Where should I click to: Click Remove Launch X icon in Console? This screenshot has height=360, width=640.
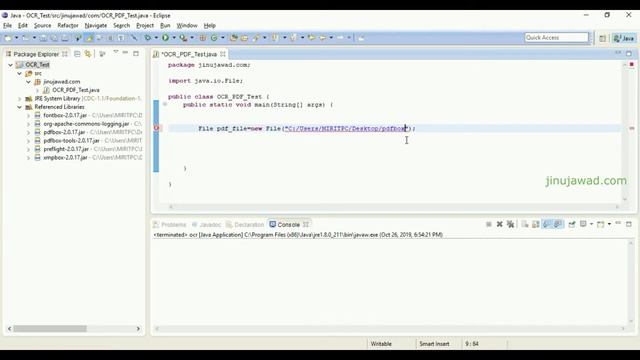[x=500, y=224]
